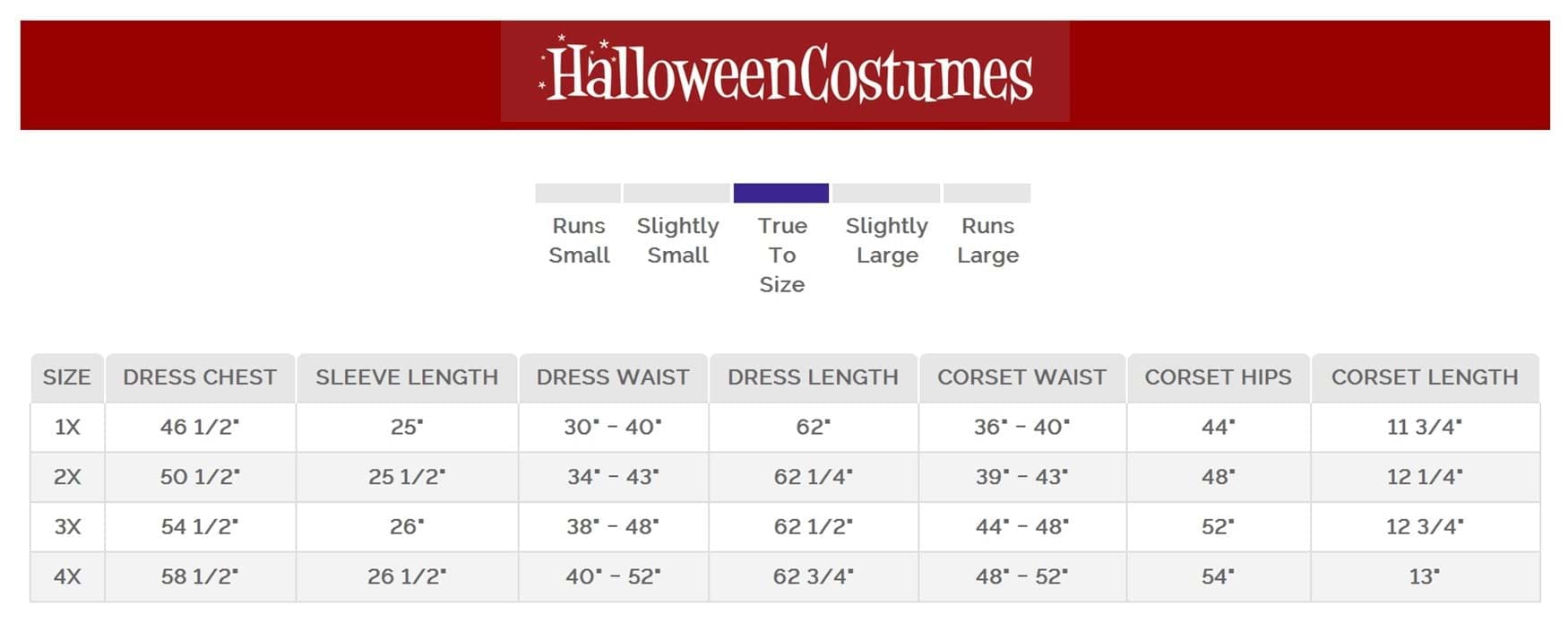Select the CORSET LENGTH column header
The image size is (1568, 632).
coord(1425,377)
